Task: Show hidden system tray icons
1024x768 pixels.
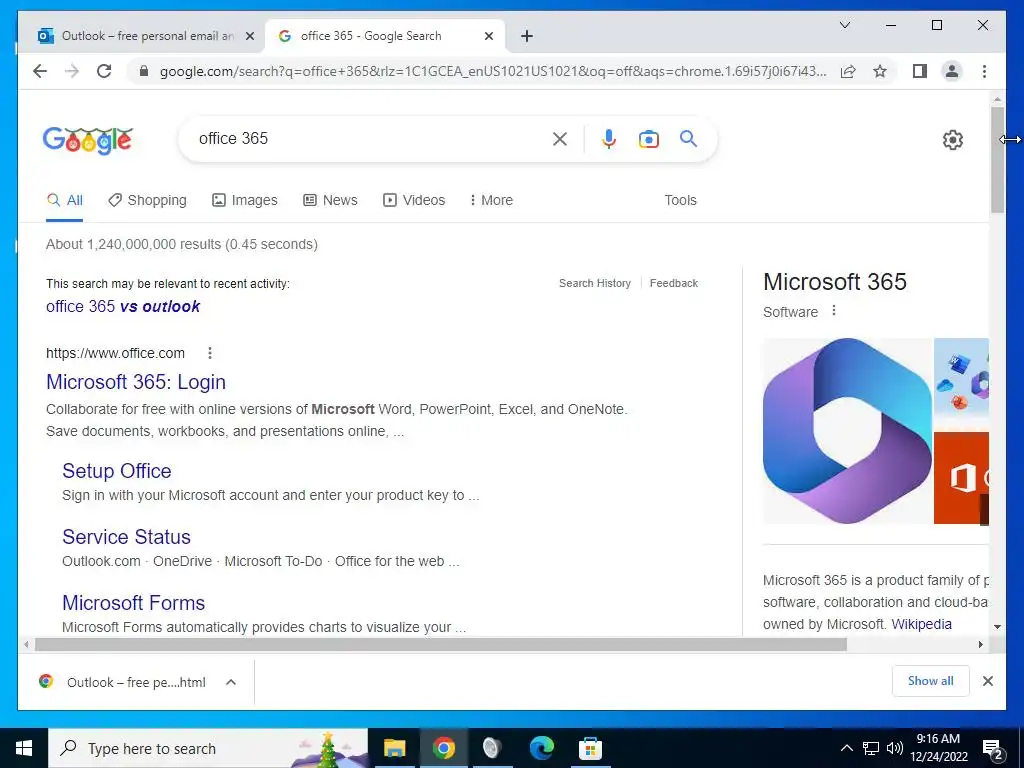Action: pyautogui.click(x=846, y=748)
